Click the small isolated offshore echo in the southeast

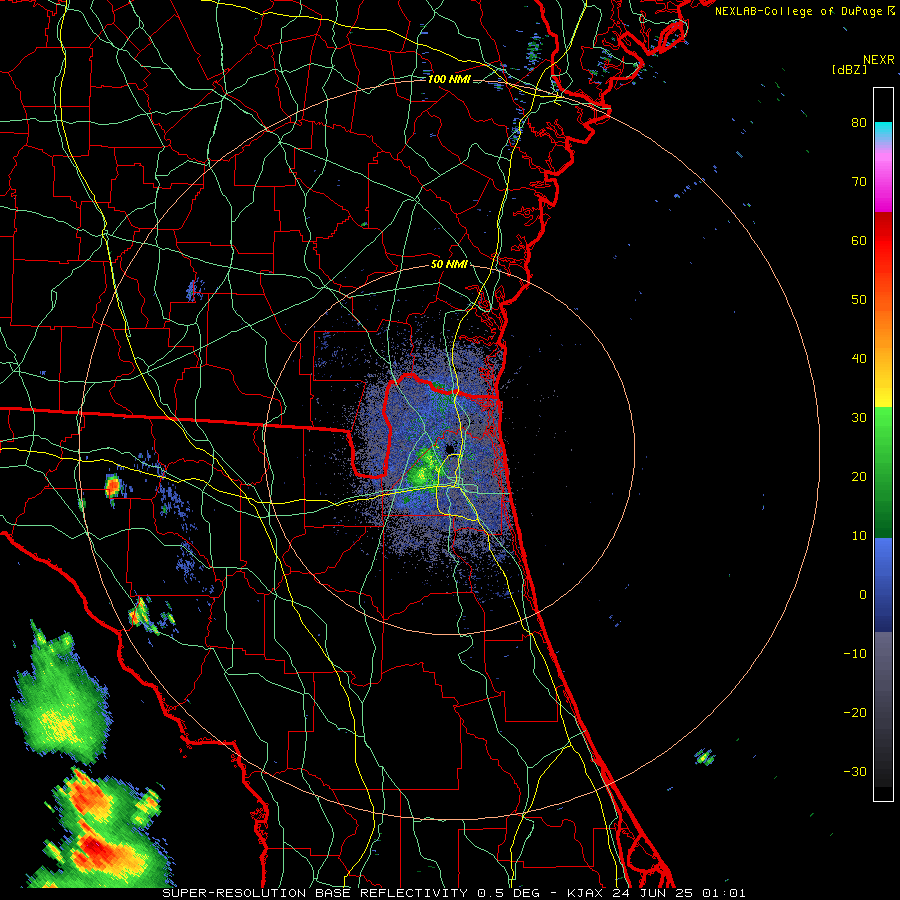click(704, 757)
